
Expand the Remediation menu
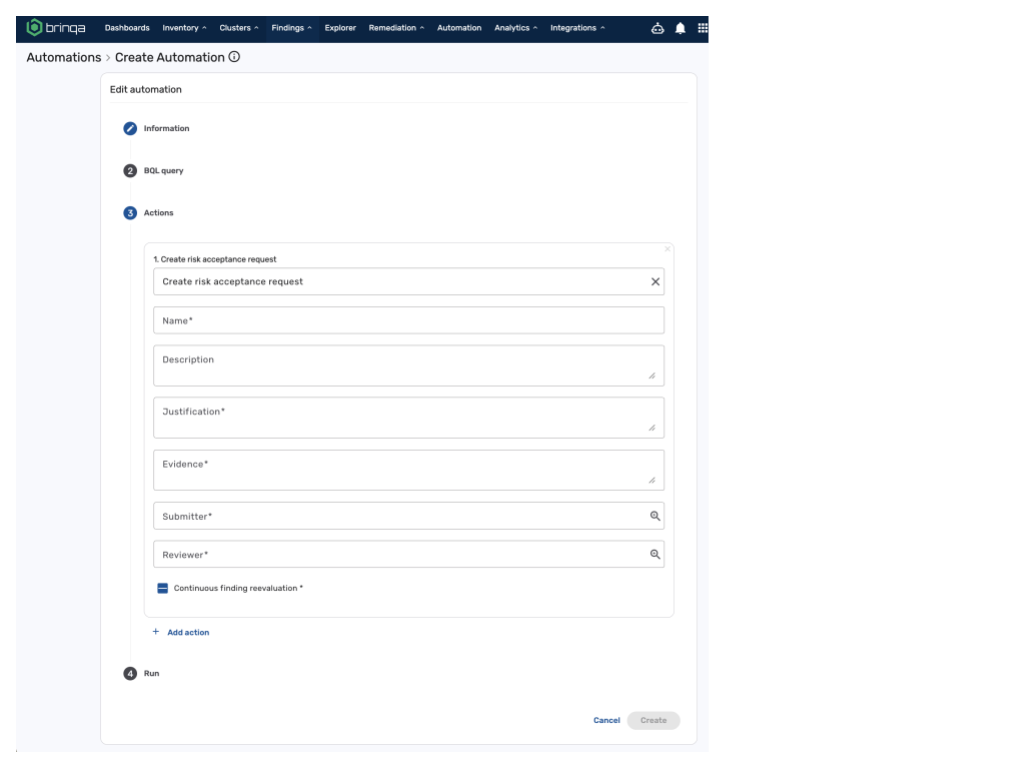pyautogui.click(x=396, y=28)
